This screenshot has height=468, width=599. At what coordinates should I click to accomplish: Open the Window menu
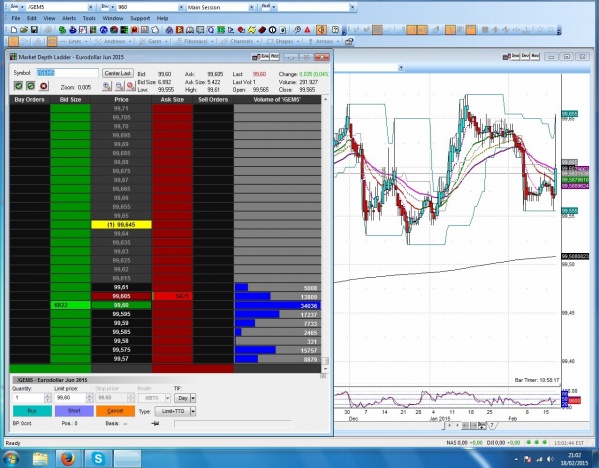pyautogui.click(x=113, y=18)
